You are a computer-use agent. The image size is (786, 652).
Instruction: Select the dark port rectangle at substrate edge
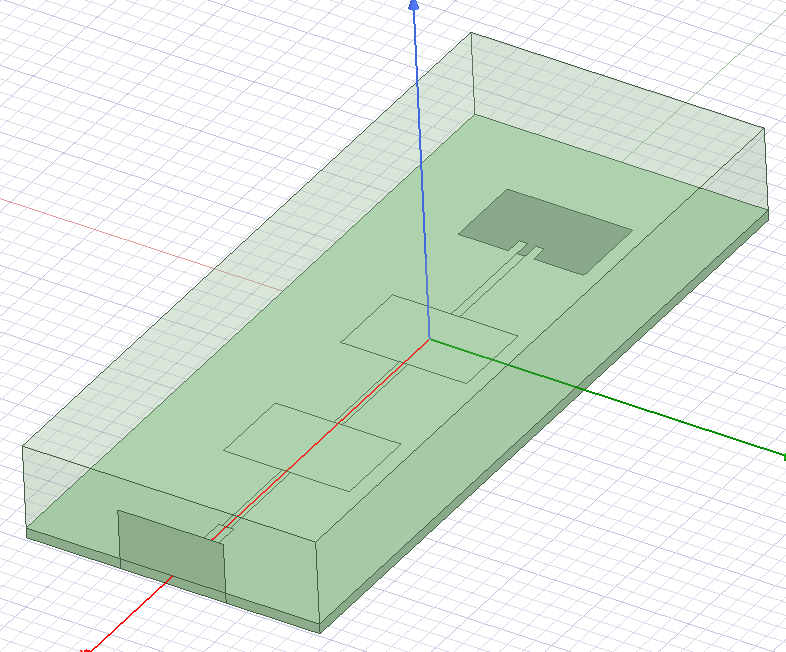pos(172,556)
